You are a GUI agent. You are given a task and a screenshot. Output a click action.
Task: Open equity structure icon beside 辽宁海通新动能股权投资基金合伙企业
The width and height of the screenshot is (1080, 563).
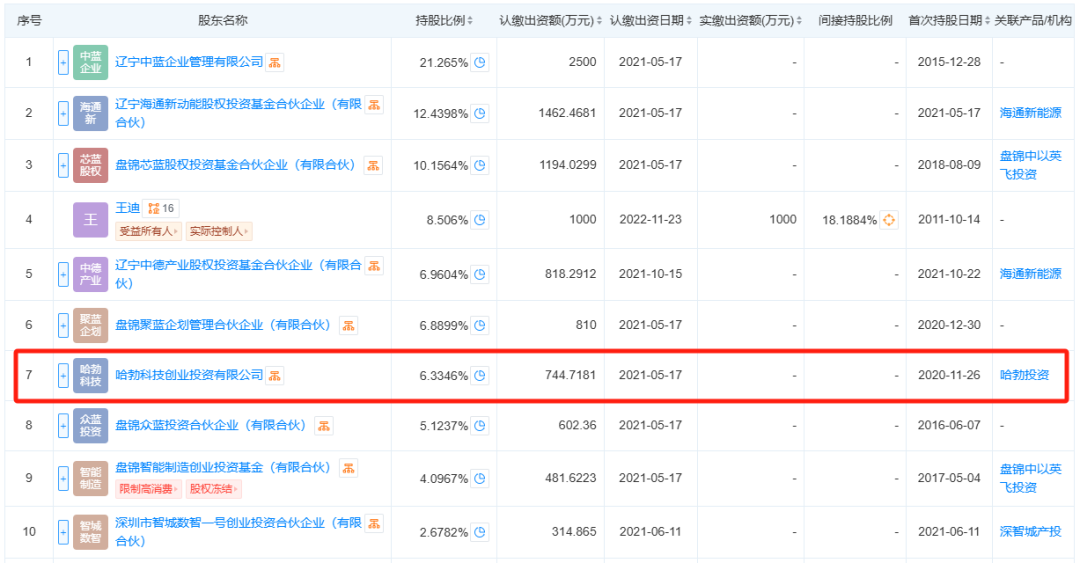(374, 105)
